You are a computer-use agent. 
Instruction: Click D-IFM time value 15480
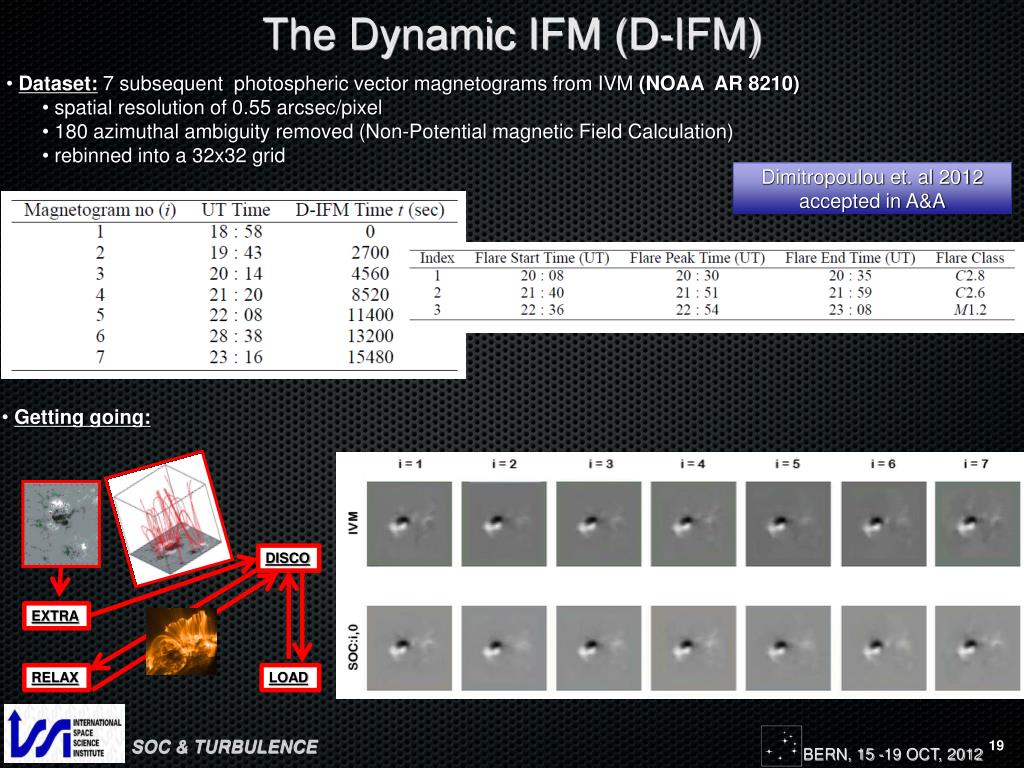click(370, 357)
